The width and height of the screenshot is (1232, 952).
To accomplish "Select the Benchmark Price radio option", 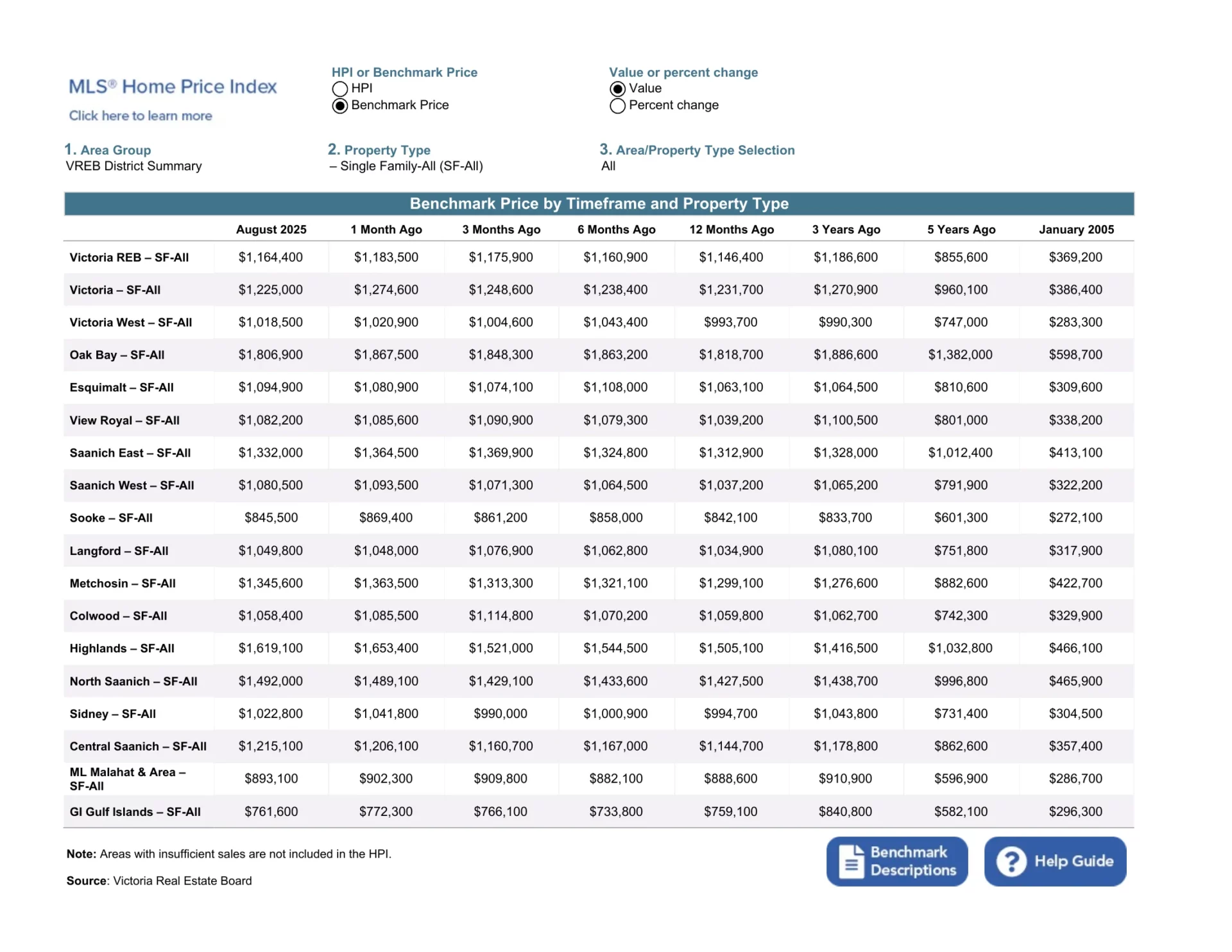I will coord(340,106).
